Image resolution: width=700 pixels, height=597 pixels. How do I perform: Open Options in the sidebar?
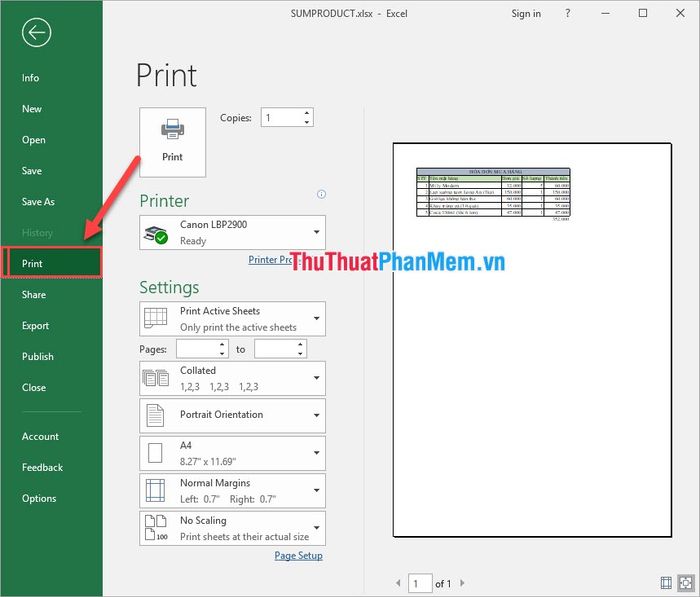(x=39, y=498)
